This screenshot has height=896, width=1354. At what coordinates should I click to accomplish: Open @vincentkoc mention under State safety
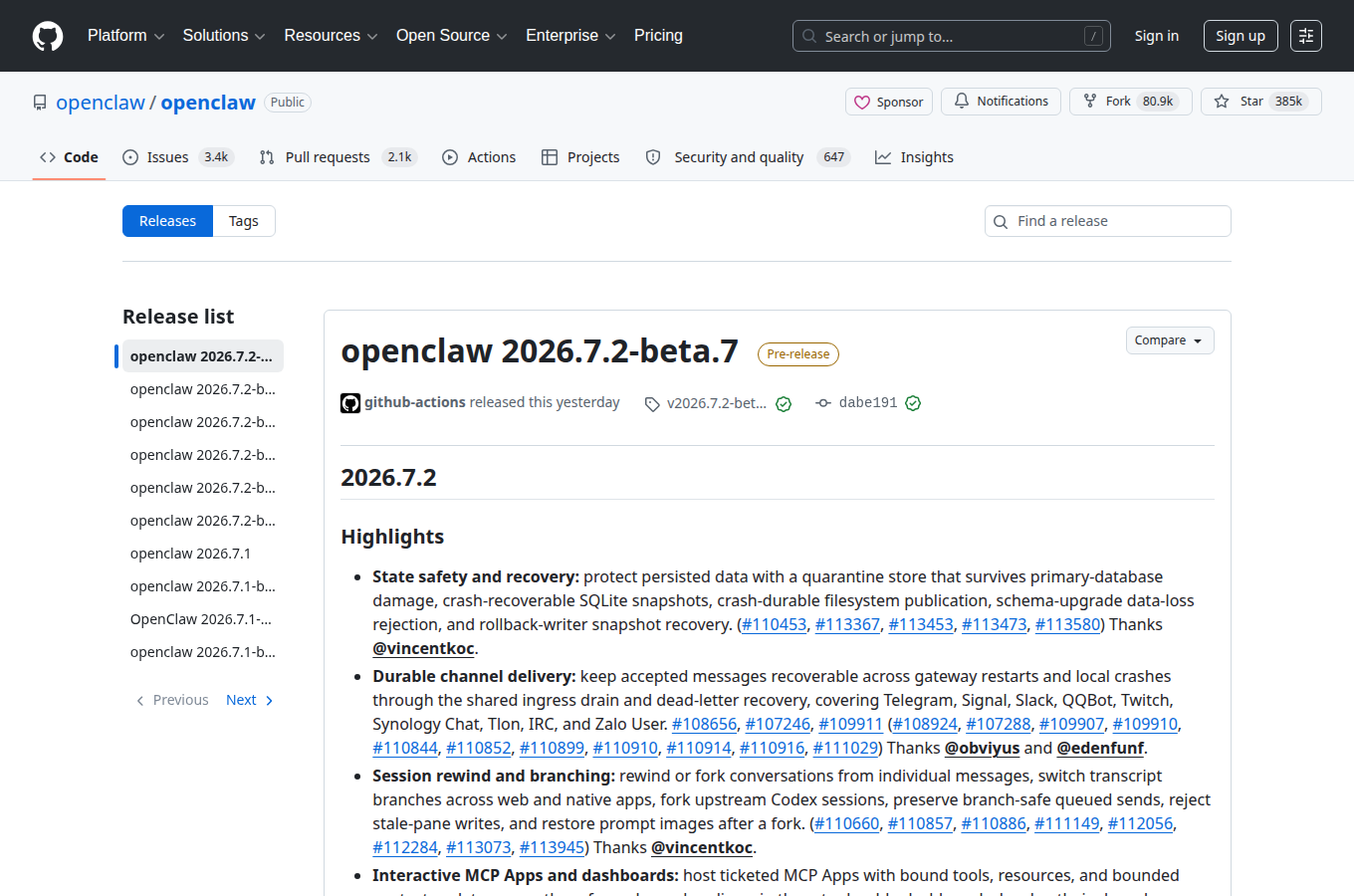[423, 648]
